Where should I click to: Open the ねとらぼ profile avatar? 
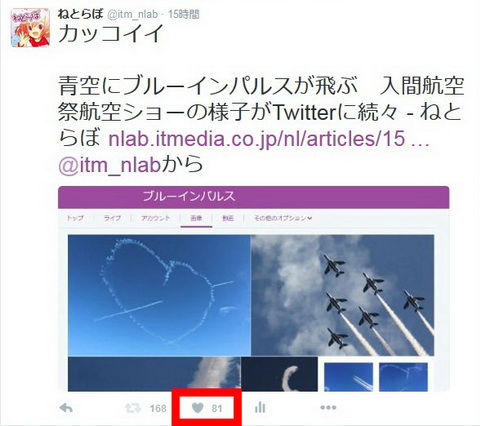(30, 28)
